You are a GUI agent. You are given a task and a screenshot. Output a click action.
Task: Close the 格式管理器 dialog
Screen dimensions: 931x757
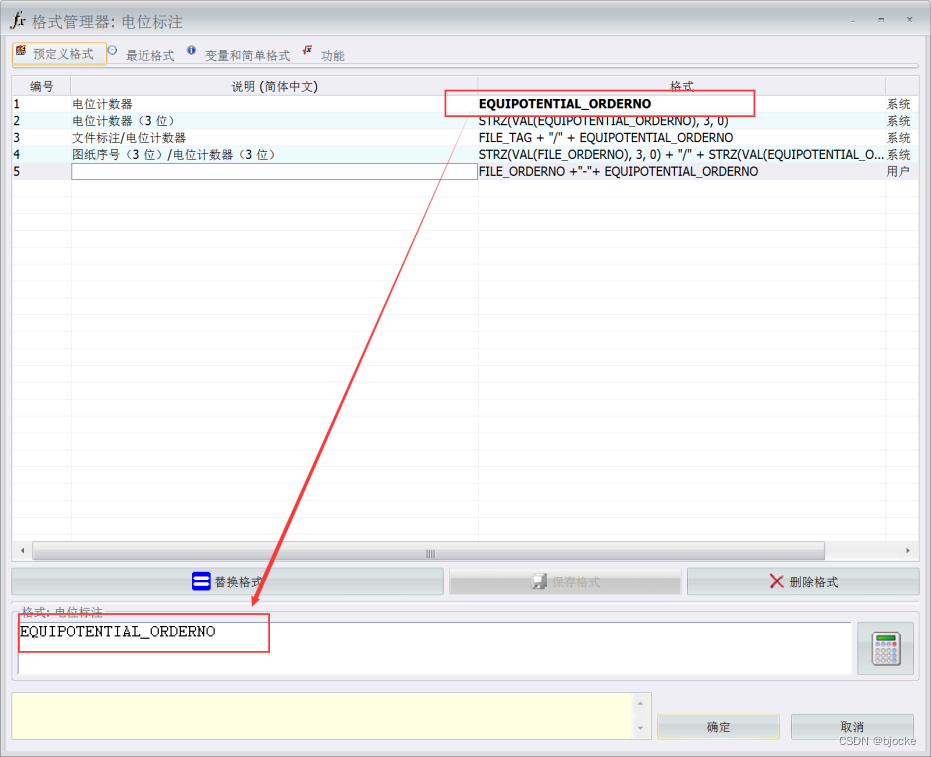tap(909, 20)
